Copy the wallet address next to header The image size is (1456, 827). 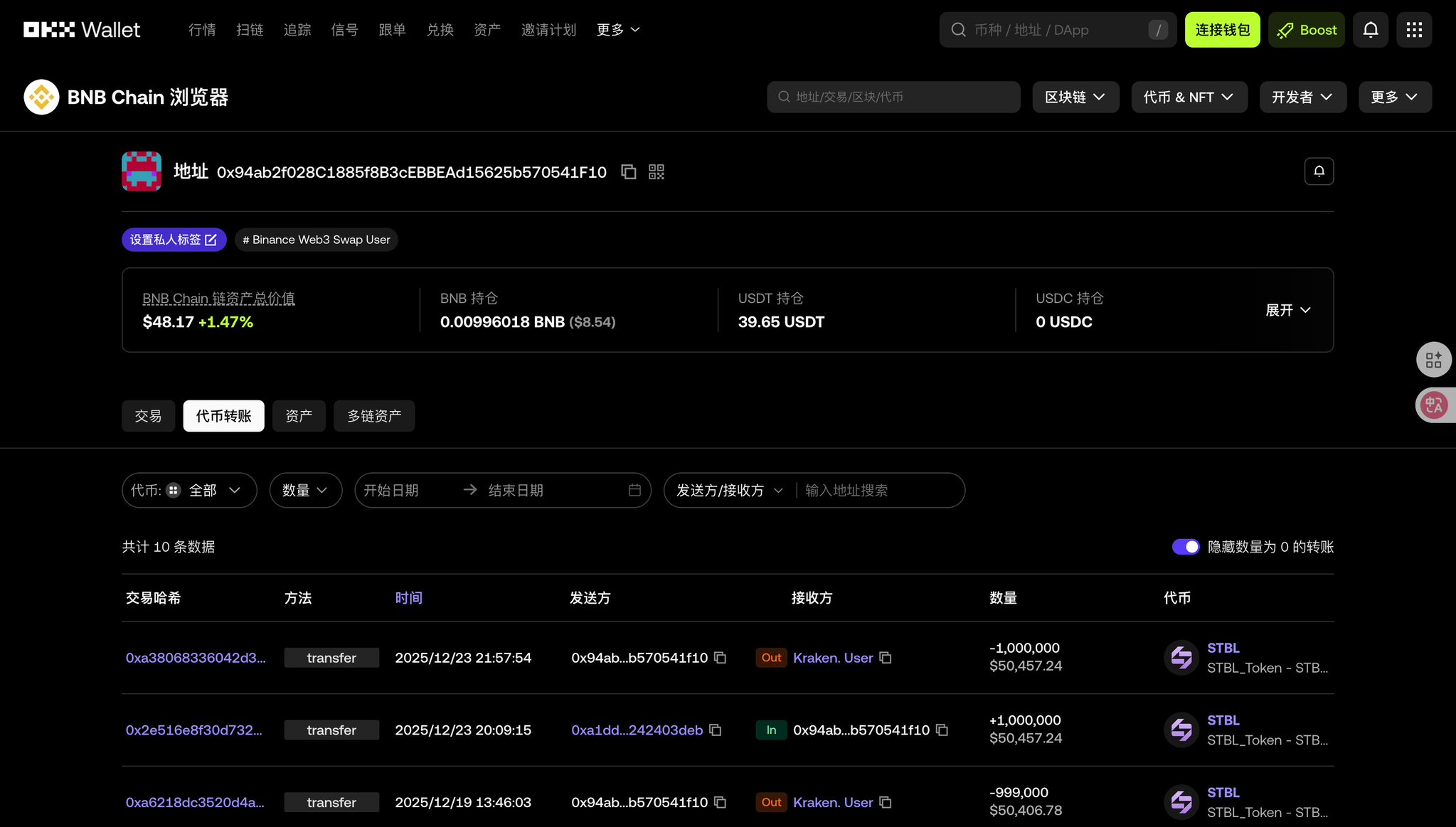(x=628, y=172)
